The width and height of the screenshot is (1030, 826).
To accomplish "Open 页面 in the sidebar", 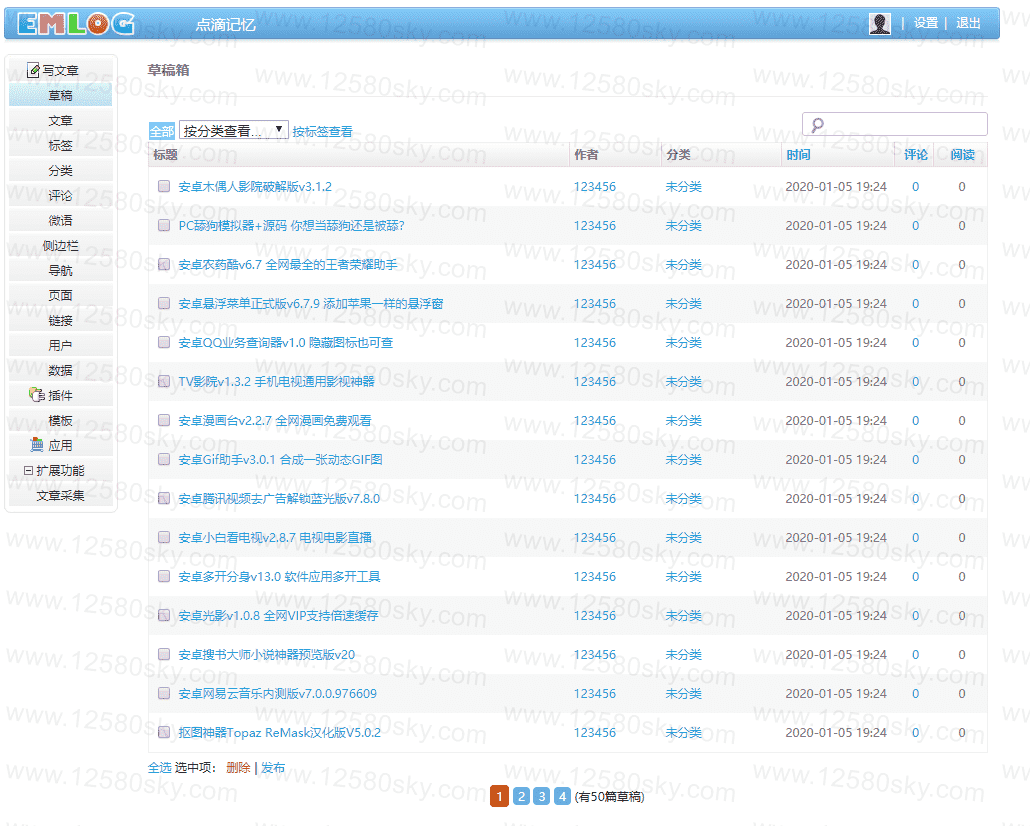I will coord(60,295).
